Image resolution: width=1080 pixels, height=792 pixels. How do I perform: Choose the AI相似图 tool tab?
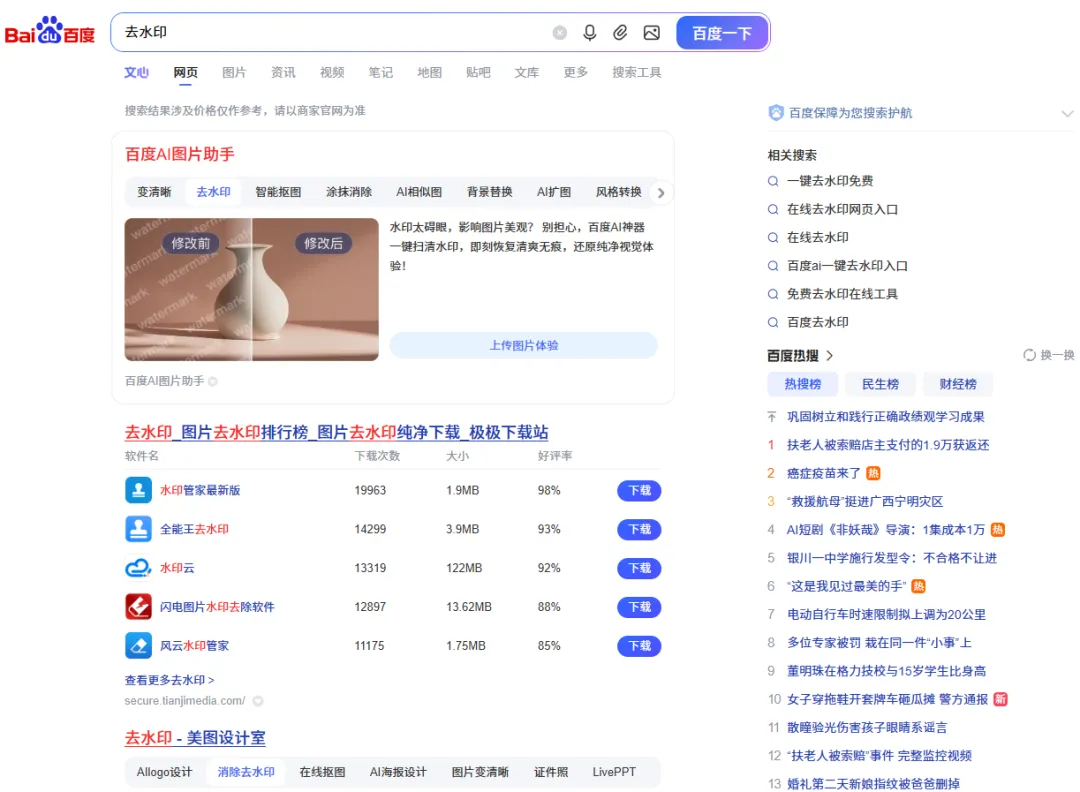pos(419,192)
